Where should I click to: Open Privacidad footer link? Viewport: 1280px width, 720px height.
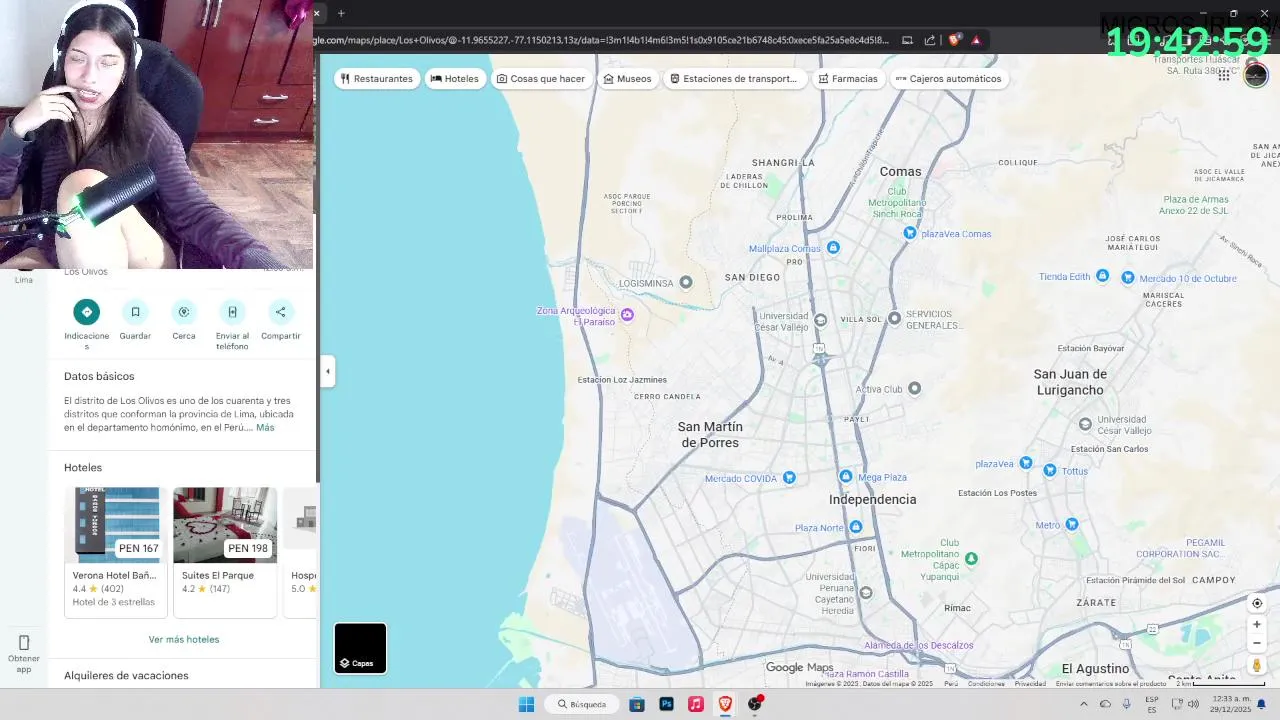click(1030, 684)
